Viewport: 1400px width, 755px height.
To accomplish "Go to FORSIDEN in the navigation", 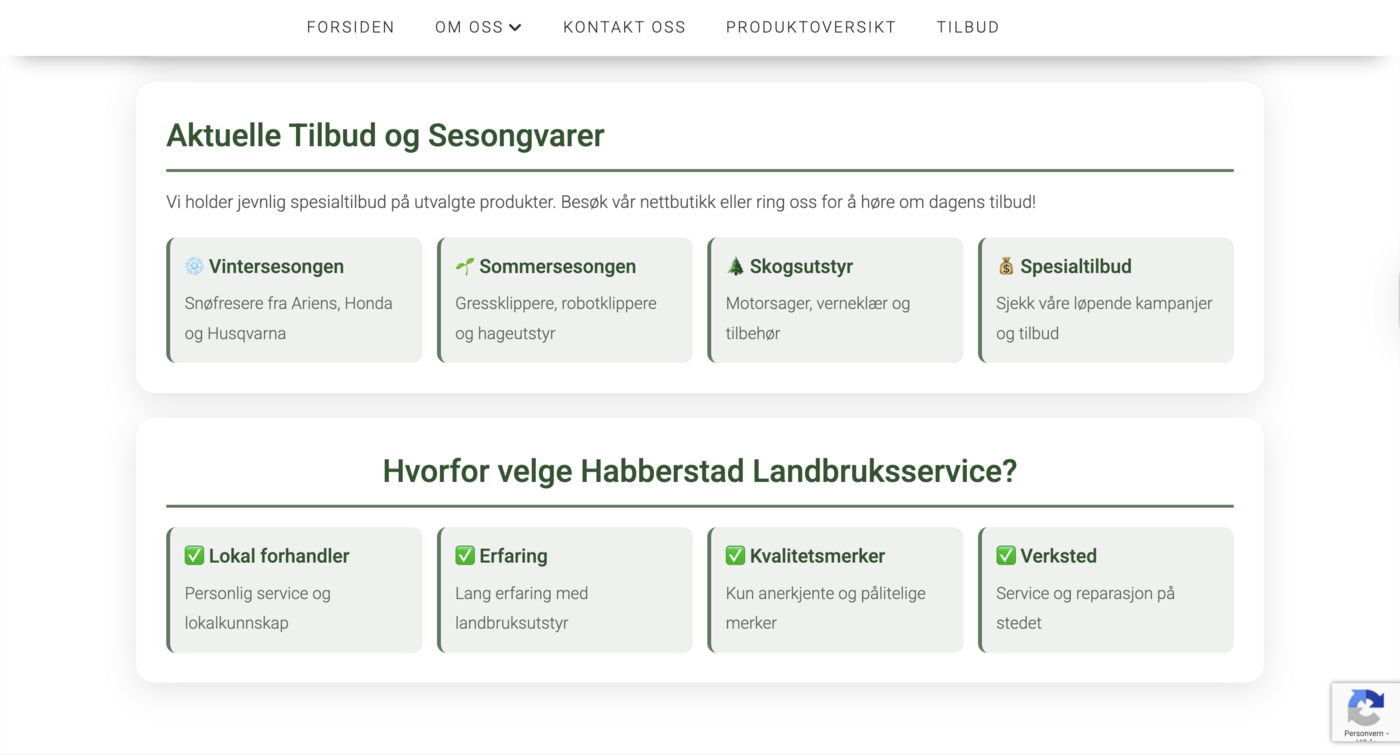I will point(350,27).
